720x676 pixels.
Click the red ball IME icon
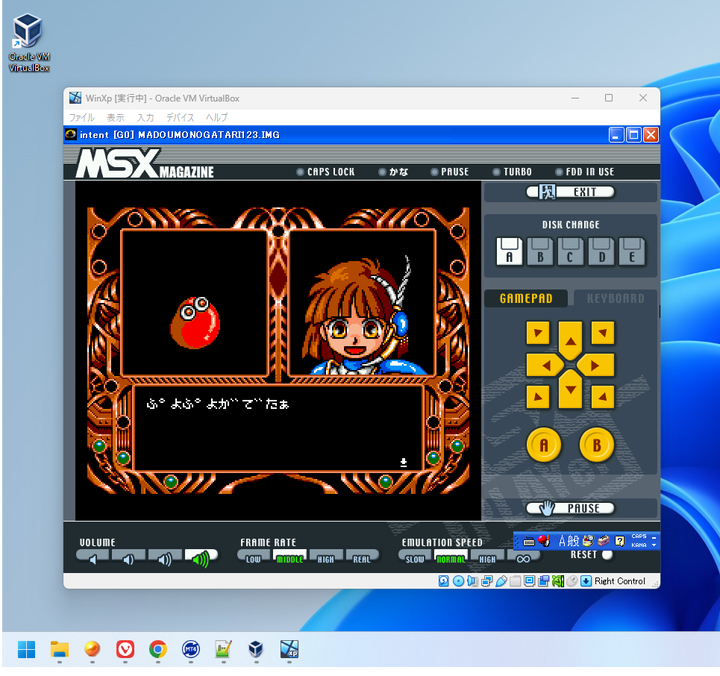point(544,541)
